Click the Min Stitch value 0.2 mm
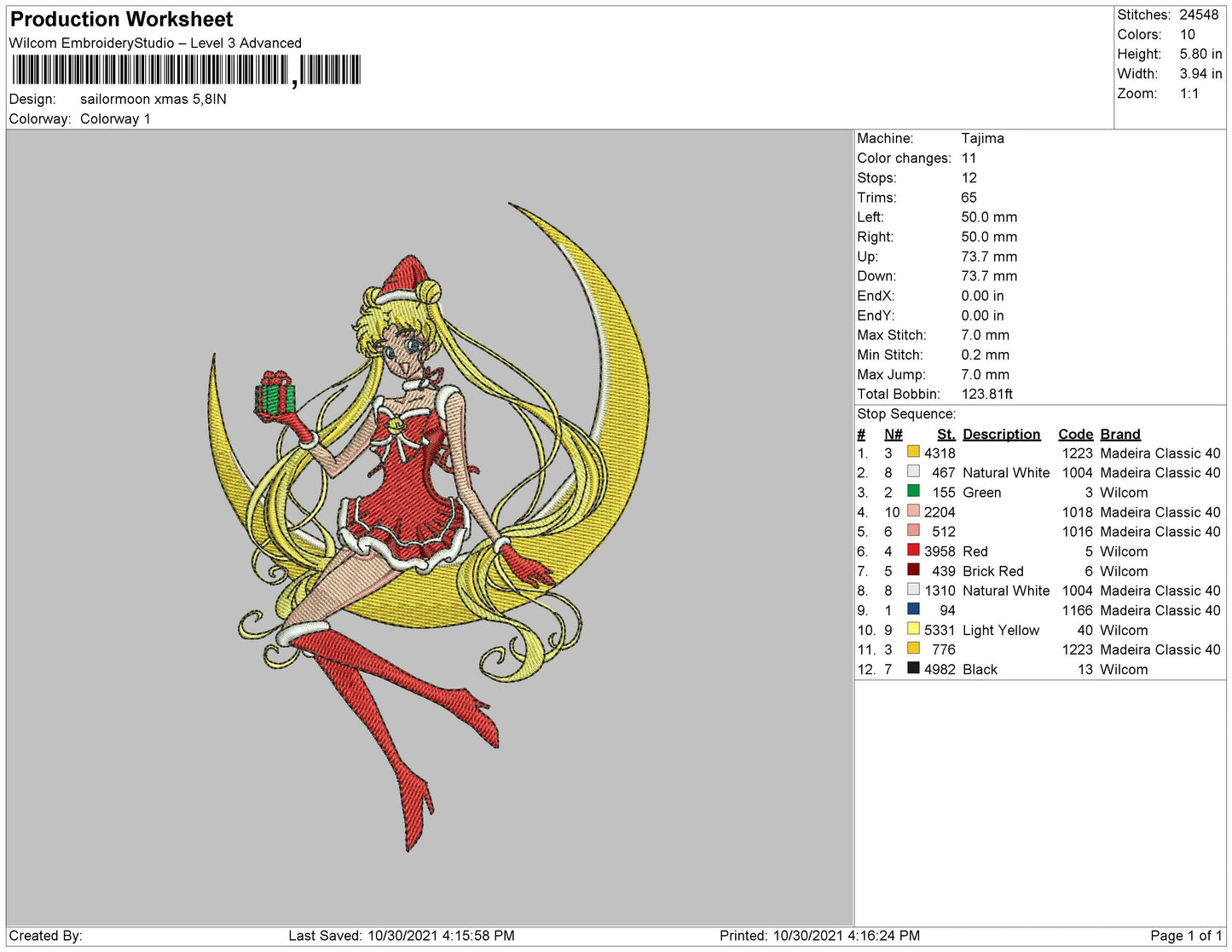The image size is (1232, 952). pos(986,355)
